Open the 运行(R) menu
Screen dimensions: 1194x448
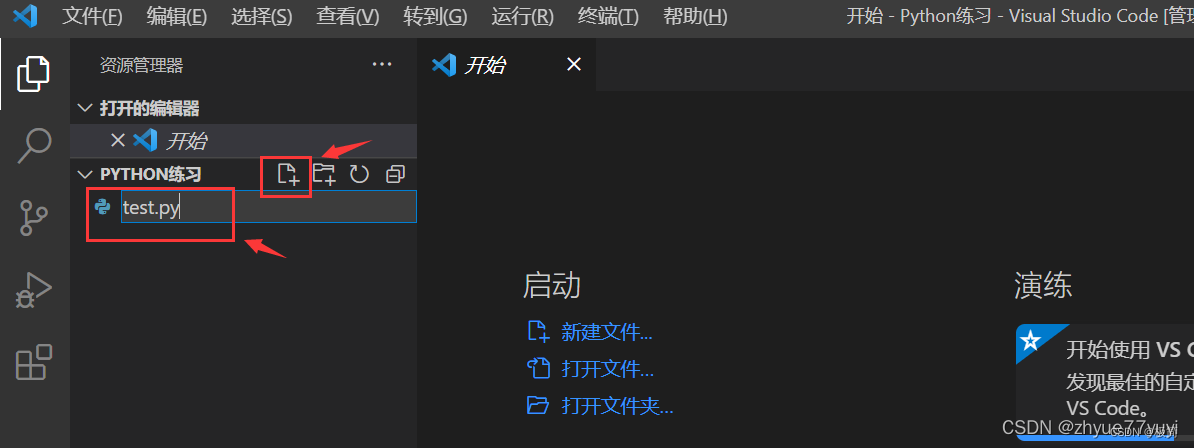click(522, 17)
